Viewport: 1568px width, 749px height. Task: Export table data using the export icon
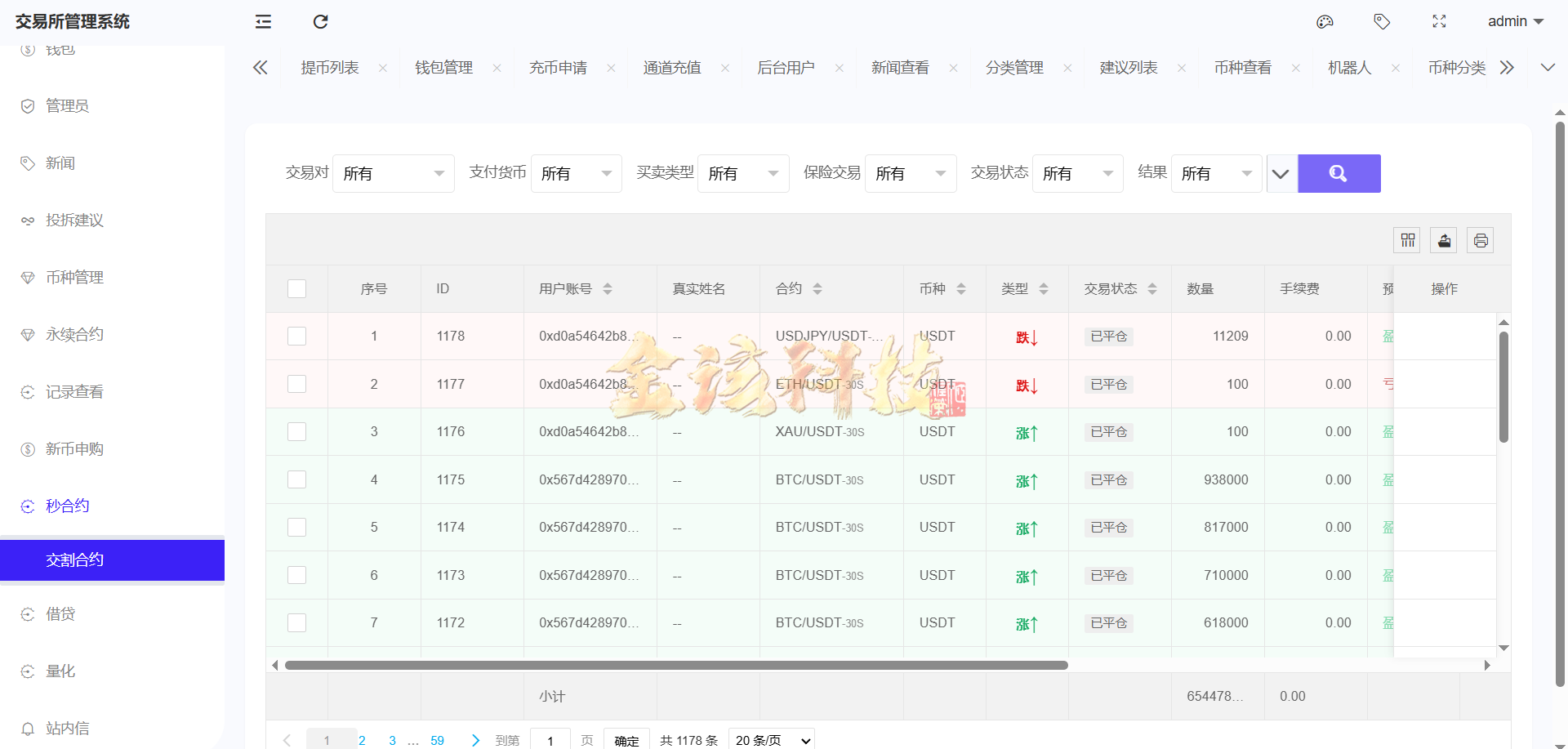coord(1444,239)
